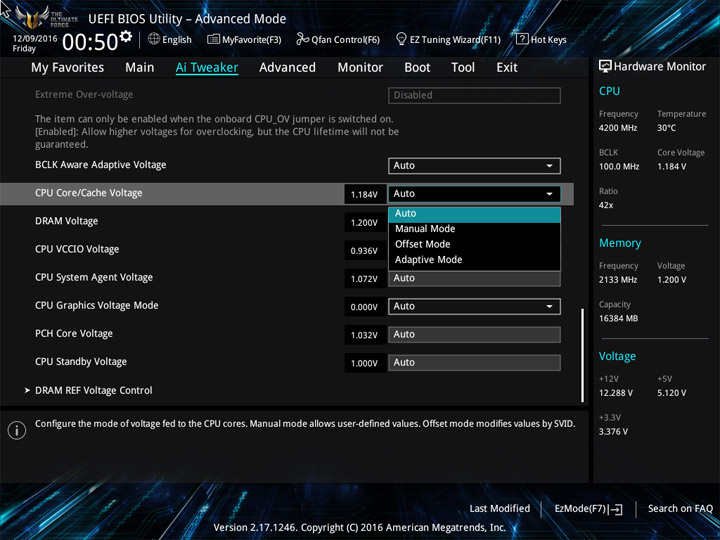
Task: Click memory capacity 16384 MB value
Action: (x=618, y=319)
